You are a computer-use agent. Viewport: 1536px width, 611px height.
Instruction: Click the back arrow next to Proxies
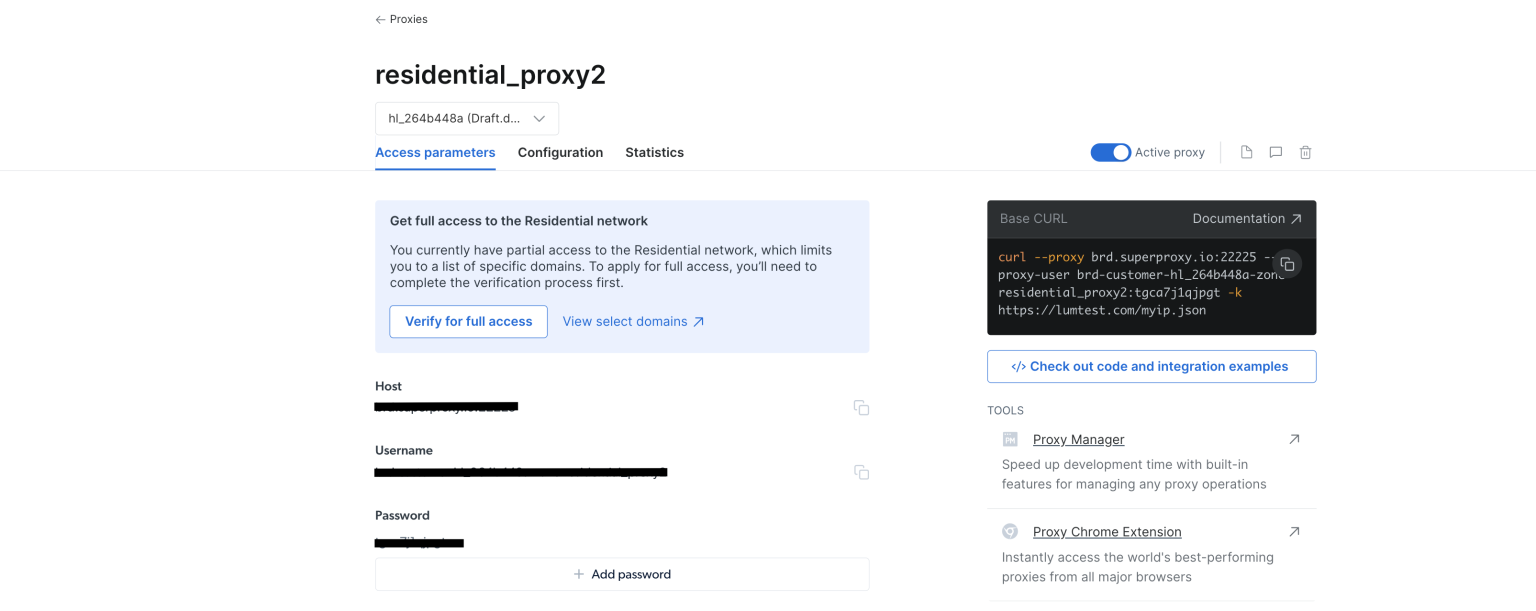click(x=379, y=18)
